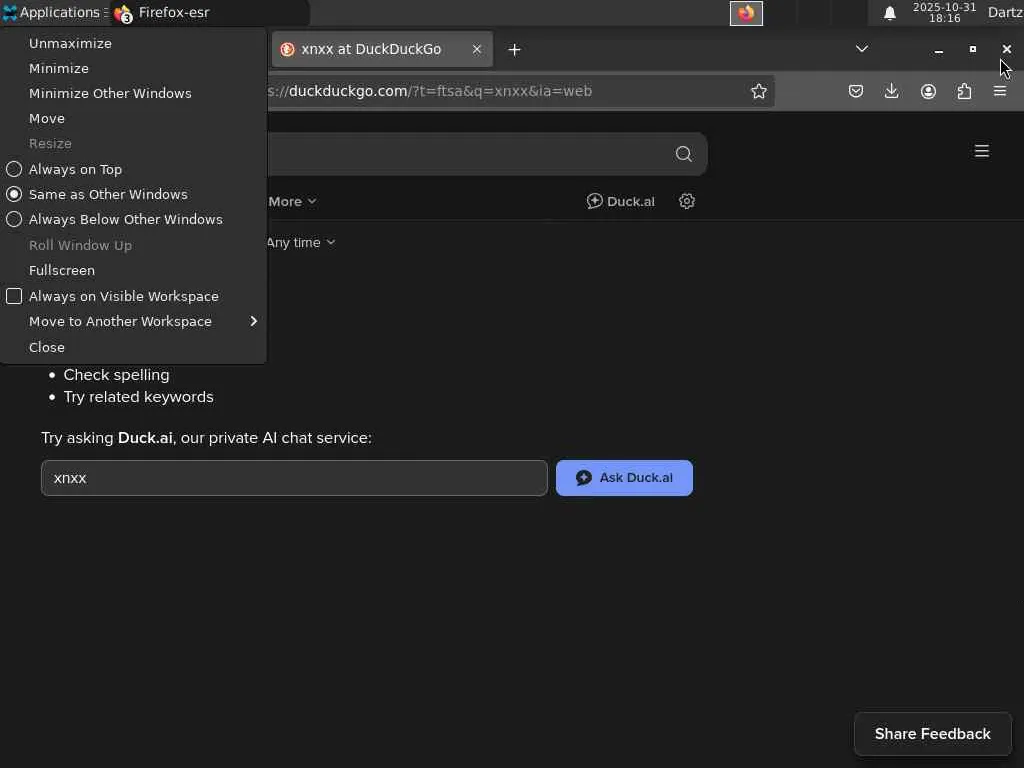The height and width of the screenshot is (768, 1024).
Task: Open Firefox account icon
Action: coord(928,91)
